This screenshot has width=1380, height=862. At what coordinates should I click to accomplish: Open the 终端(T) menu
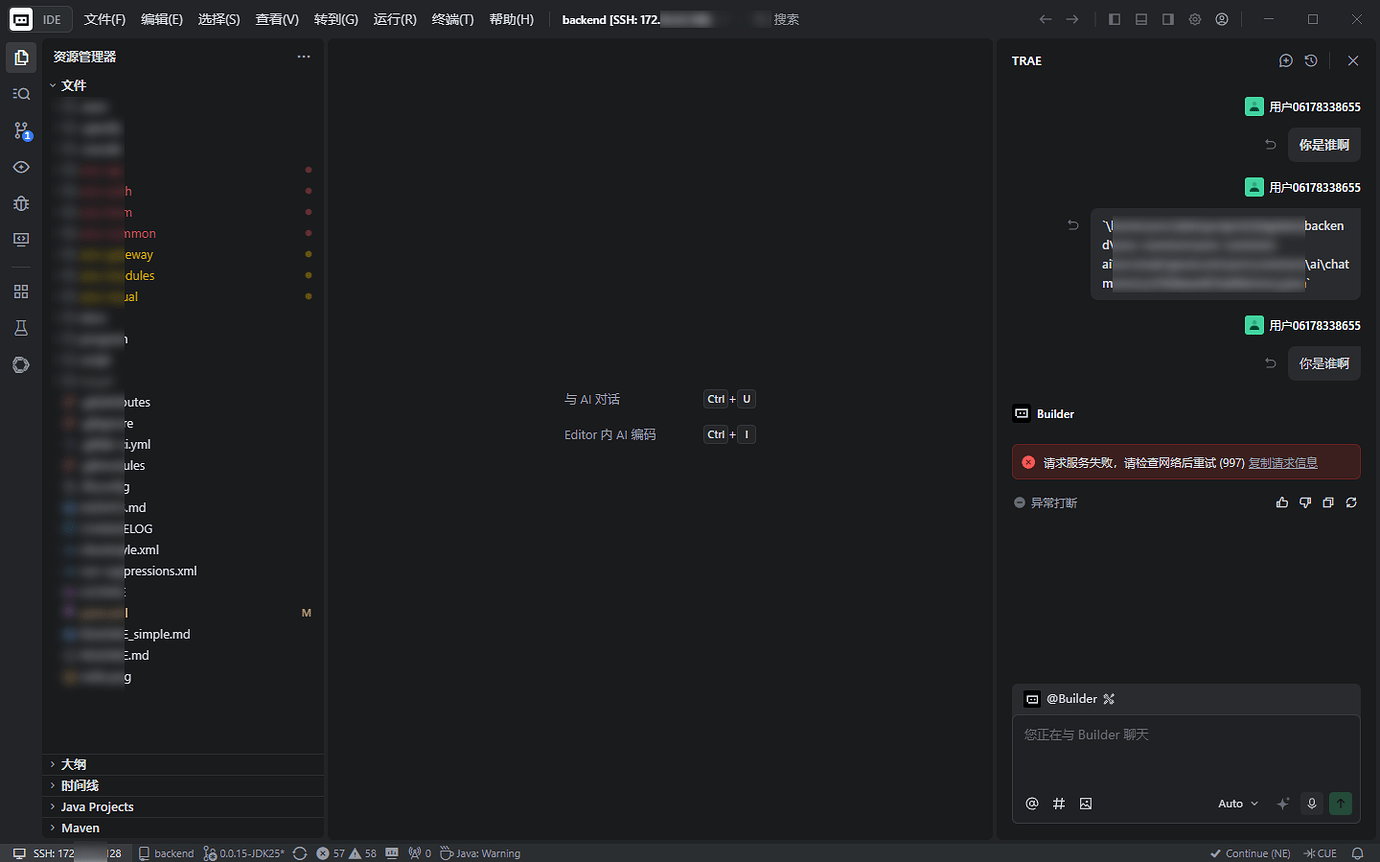point(453,19)
